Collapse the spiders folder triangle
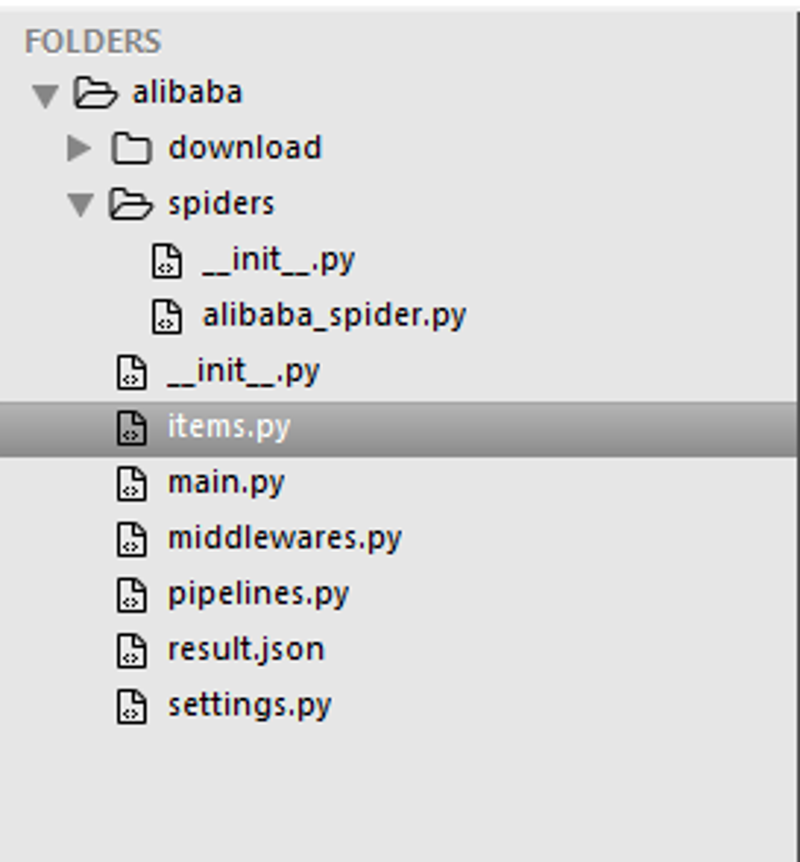 (x=81, y=205)
